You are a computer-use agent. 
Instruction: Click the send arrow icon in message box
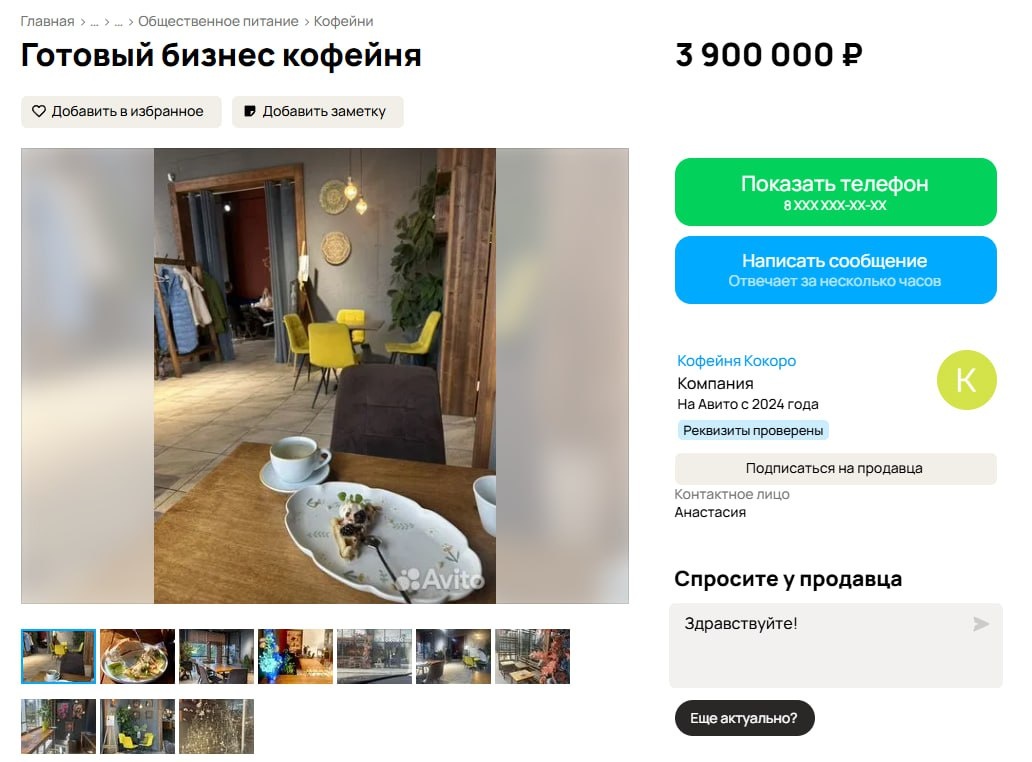[x=981, y=624]
